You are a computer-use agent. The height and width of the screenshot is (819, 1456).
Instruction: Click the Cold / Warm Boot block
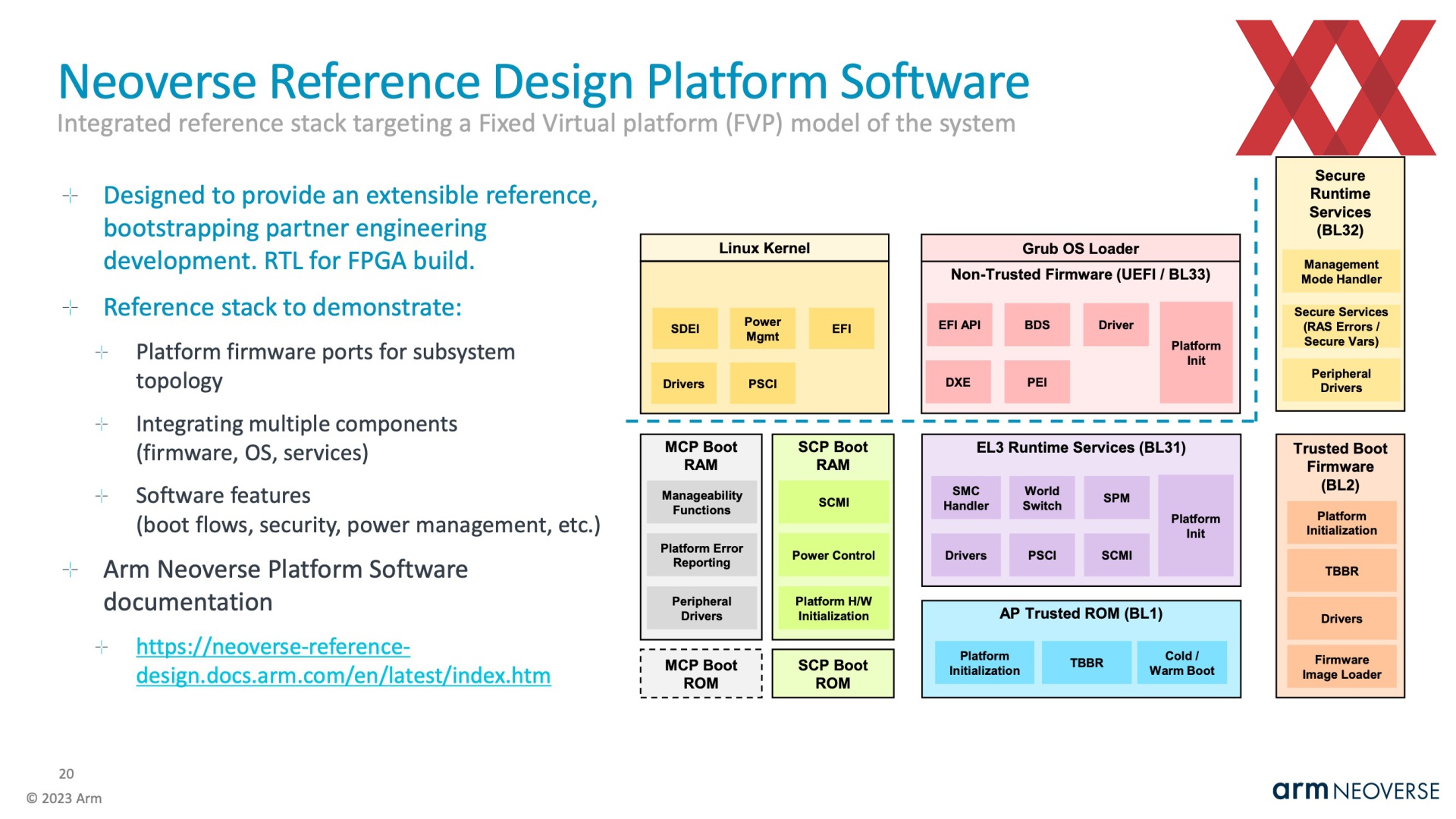point(1181,663)
